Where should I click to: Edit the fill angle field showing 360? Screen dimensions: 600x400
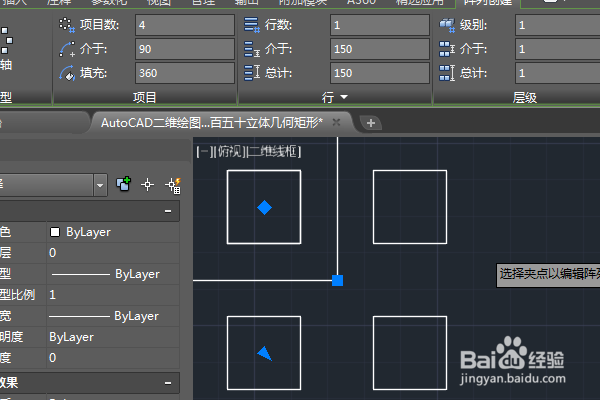click(185, 73)
